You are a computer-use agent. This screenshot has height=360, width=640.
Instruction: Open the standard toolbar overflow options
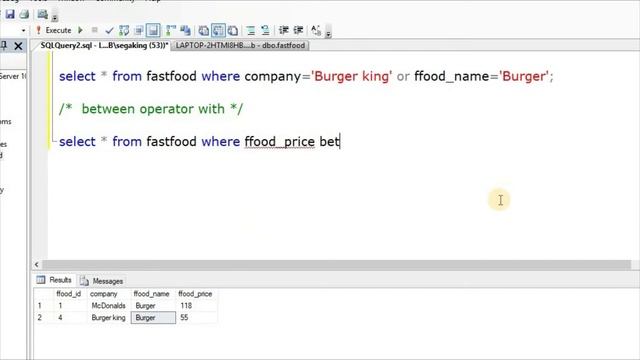pyautogui.click(x=55, y=17)
